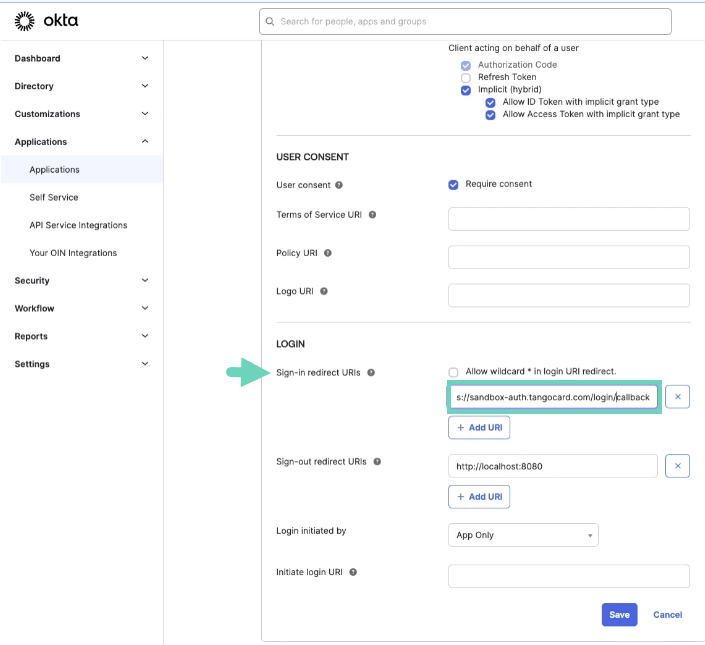Expand the Reports menu chevron
This screenshot has width=705, height=645.
(145, 336)
